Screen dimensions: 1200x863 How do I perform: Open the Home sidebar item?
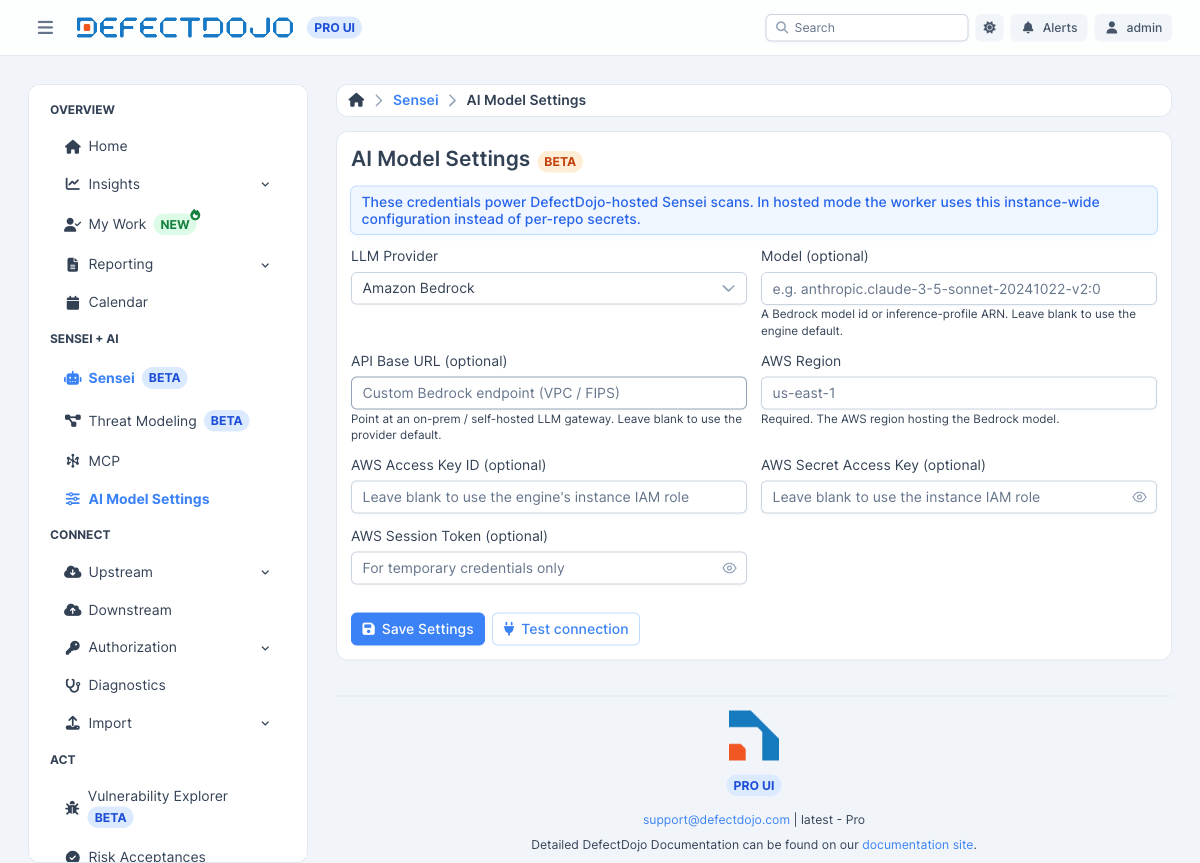168,147
